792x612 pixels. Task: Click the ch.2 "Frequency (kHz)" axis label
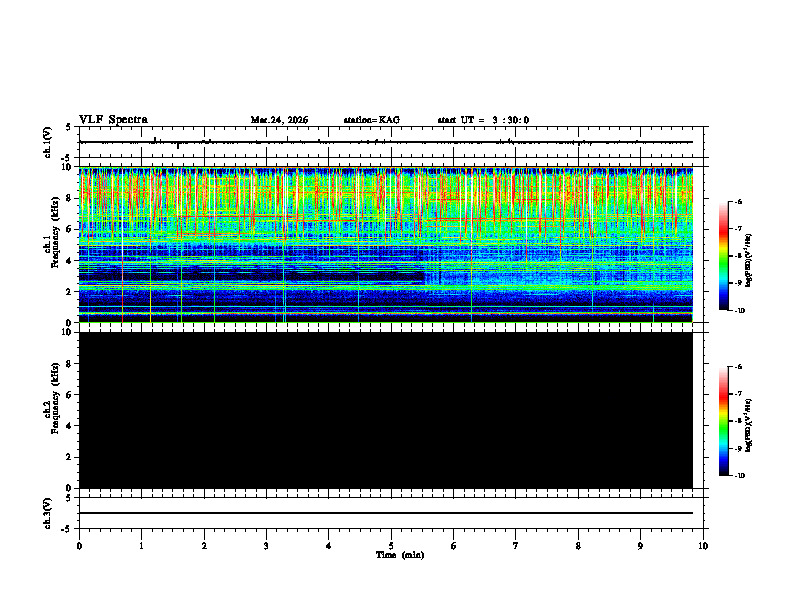coord(55,397)
